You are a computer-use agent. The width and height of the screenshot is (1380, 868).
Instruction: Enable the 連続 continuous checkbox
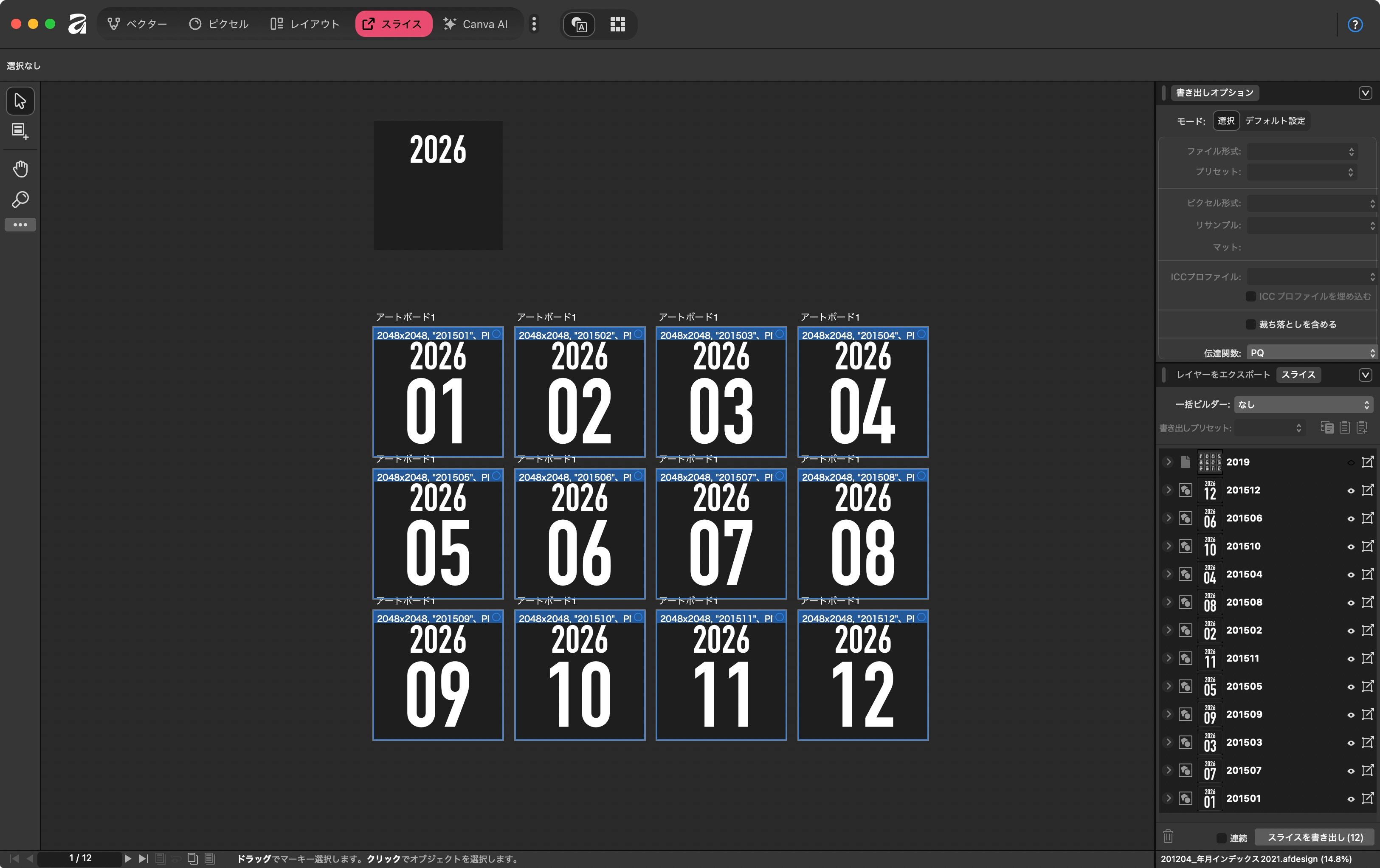[1221, 837]
